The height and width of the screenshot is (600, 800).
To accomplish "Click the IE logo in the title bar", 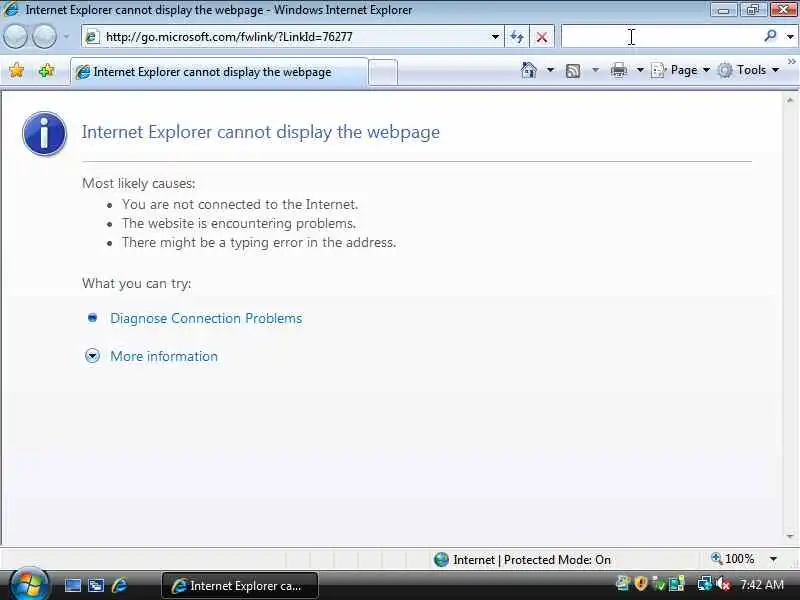I will [x=10, y=9].
